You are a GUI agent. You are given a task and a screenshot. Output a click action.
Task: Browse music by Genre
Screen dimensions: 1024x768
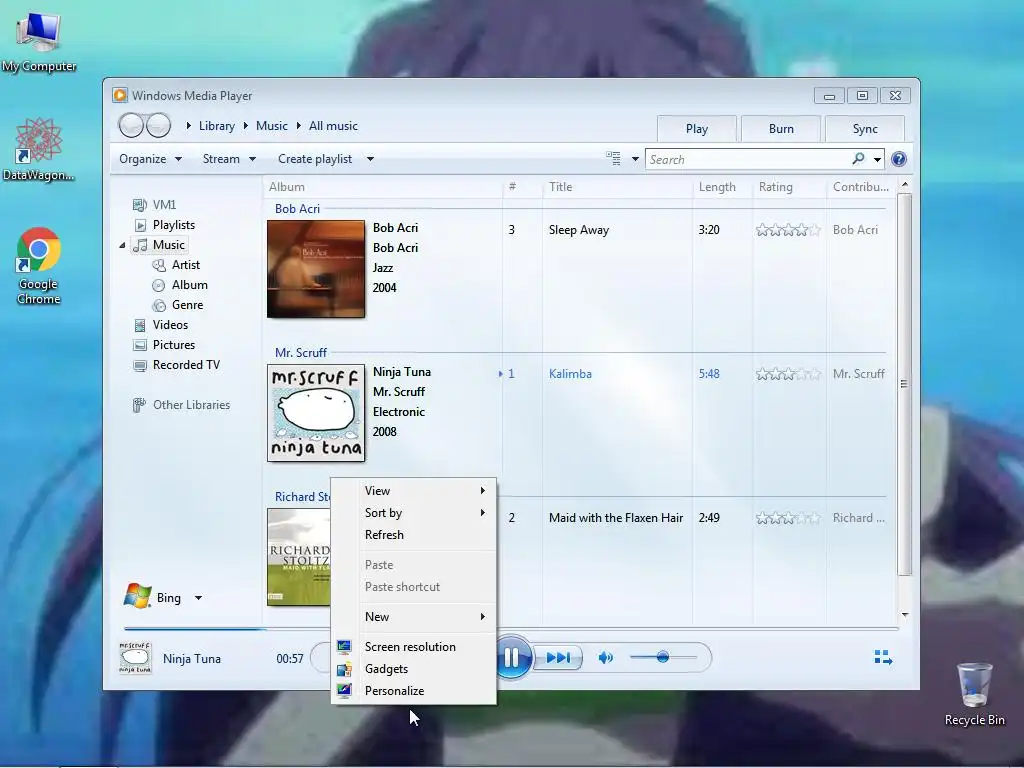point(178,305)
